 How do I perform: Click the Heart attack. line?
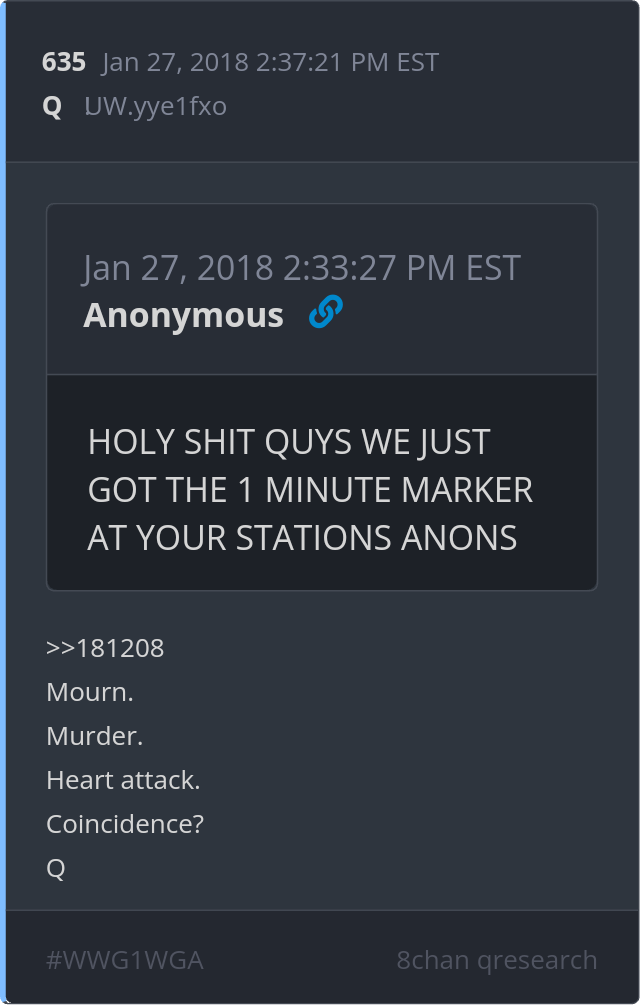(x=123, y=780)
